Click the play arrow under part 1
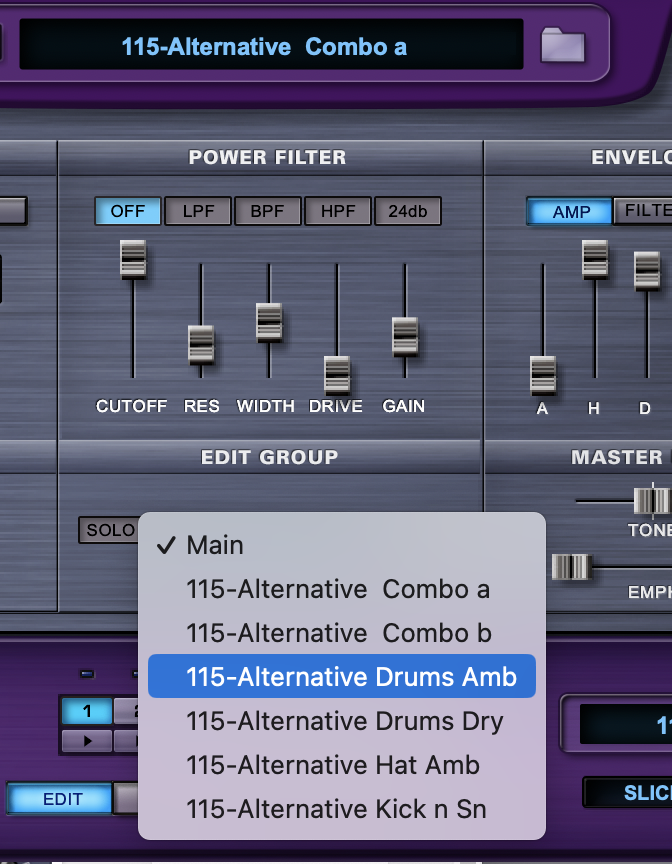672x864 pixels. coord(87,741)
